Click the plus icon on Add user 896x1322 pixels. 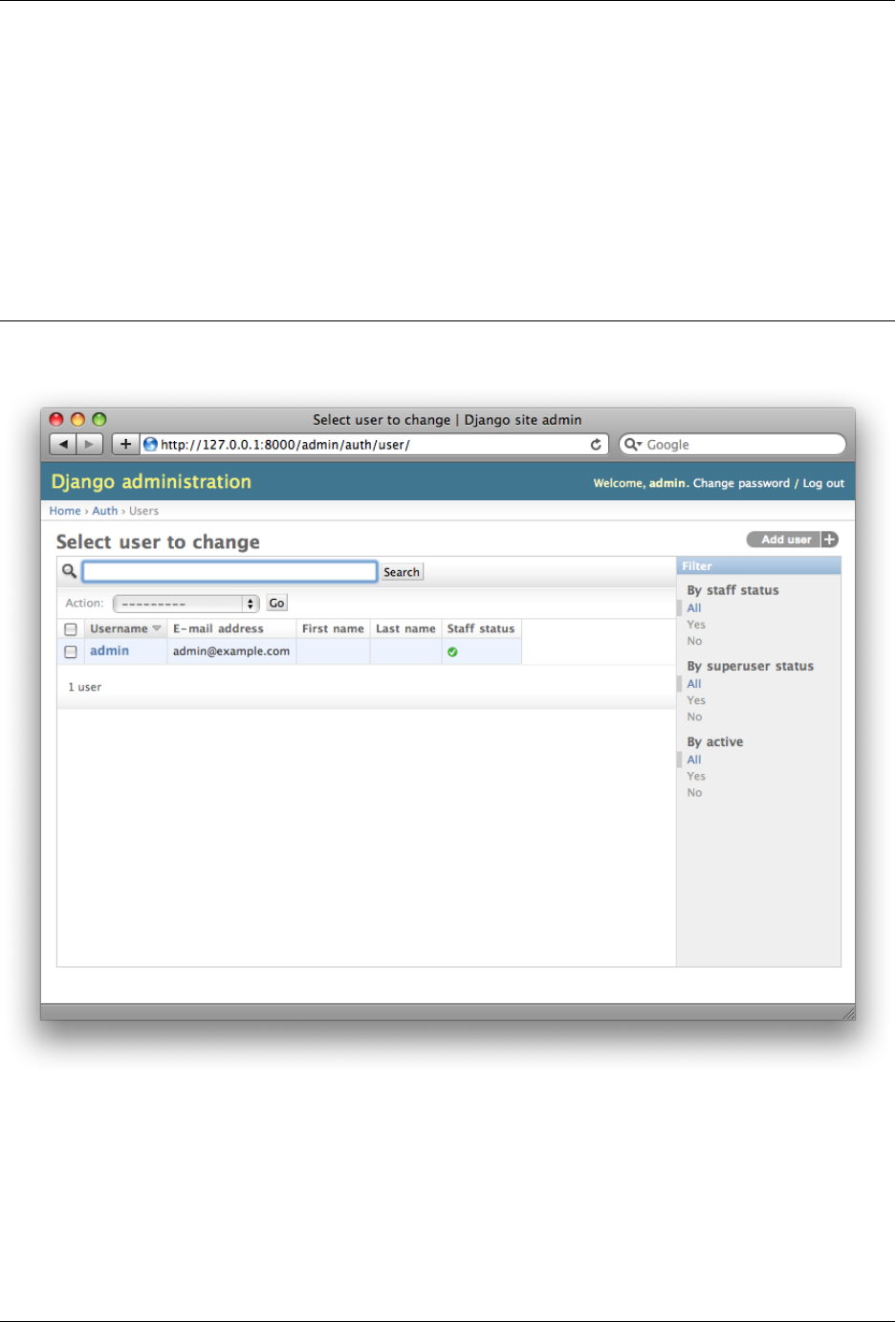coord(829,540)
